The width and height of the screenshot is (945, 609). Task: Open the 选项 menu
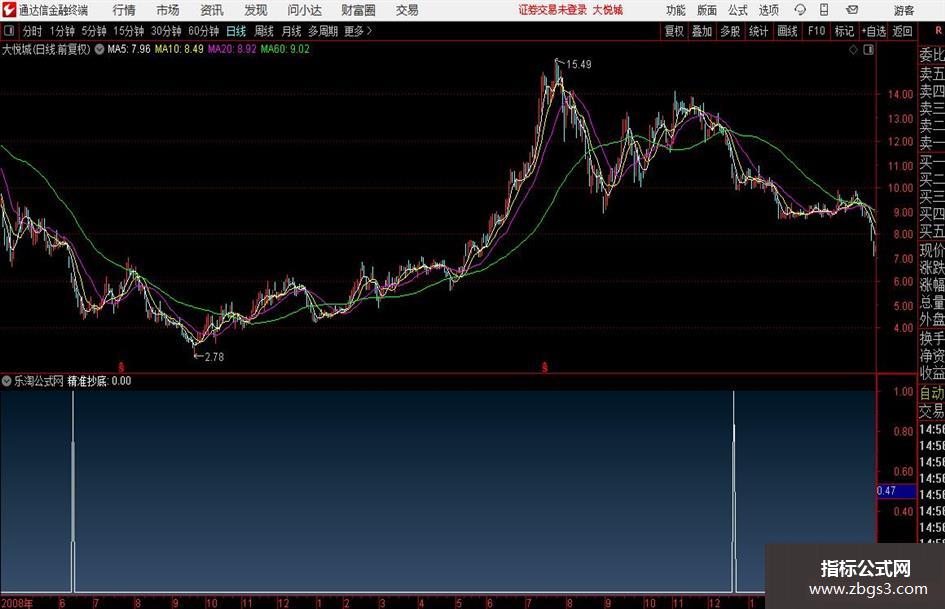coord(768,10)
